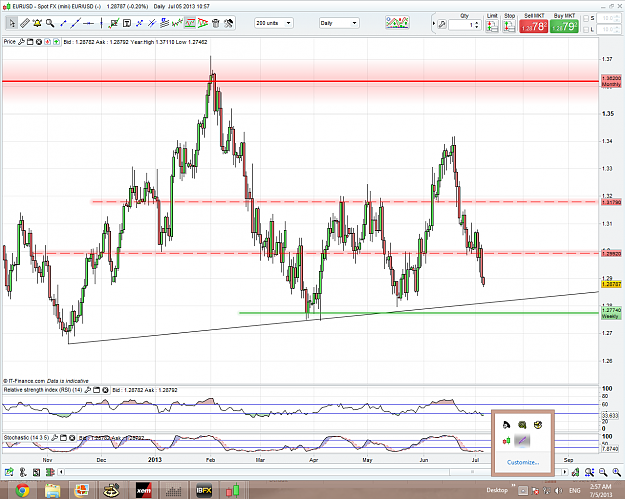
Task: Open the IBFX app in taskbar
Action: (x=204, y=490)
